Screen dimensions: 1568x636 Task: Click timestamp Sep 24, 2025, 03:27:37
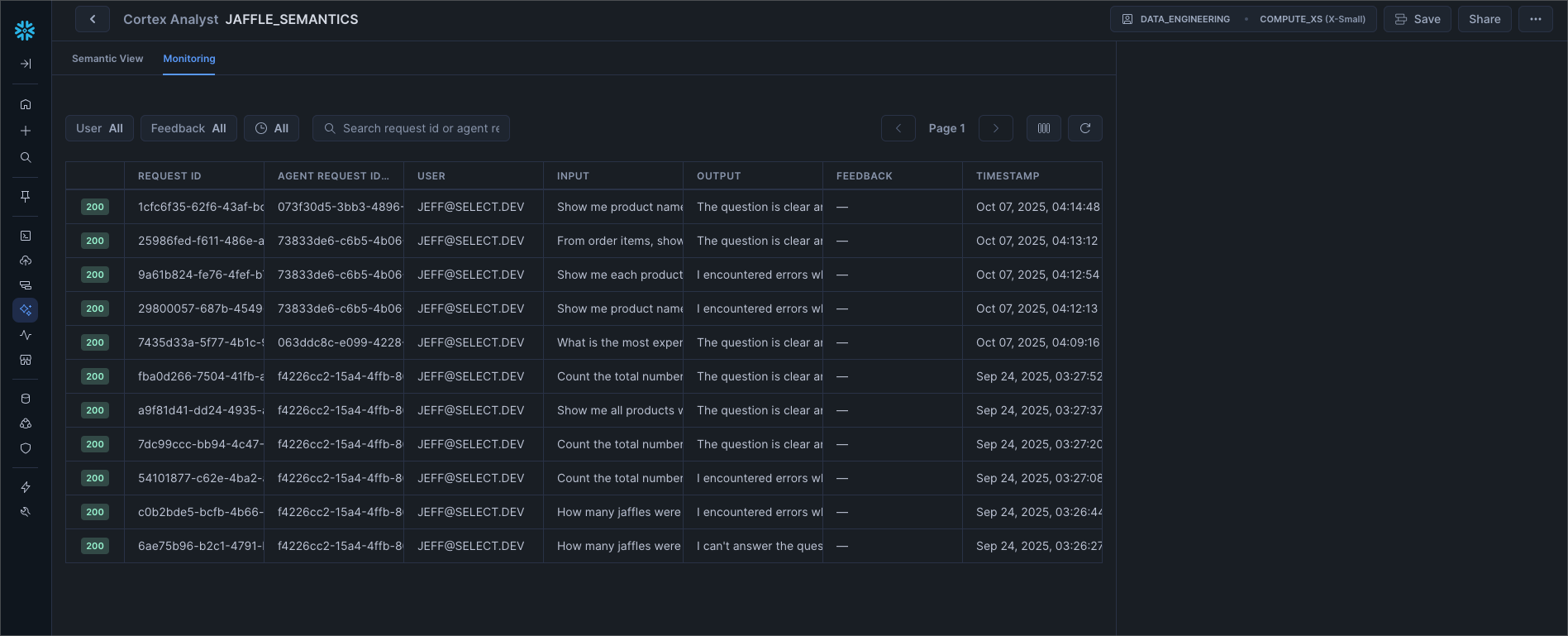(x=1039, y=410)
